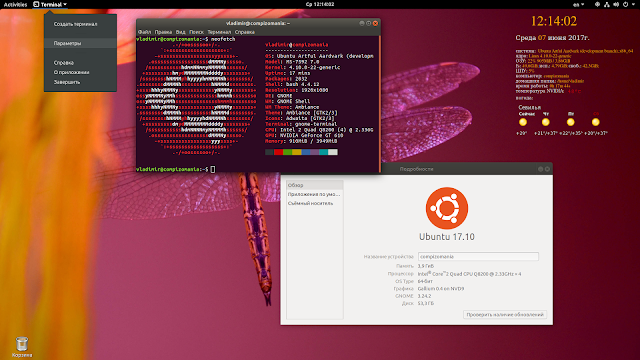Click the Kernel: 4.10.0-22-generic line
This screenshot has height=360, width=640.
pyautogui.click(x=302, y=67)
